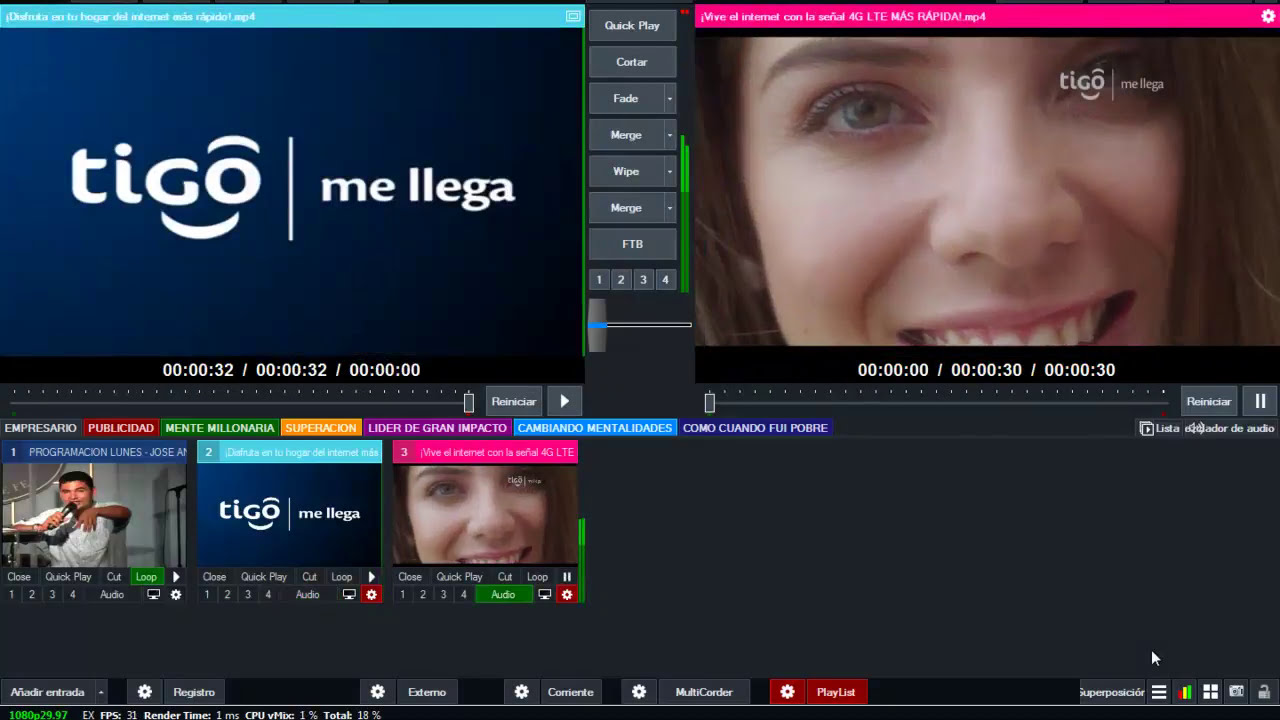Open gear next to MultiCorder button
The width and height of the screenshot is (1280, 720).
(639, 692)
